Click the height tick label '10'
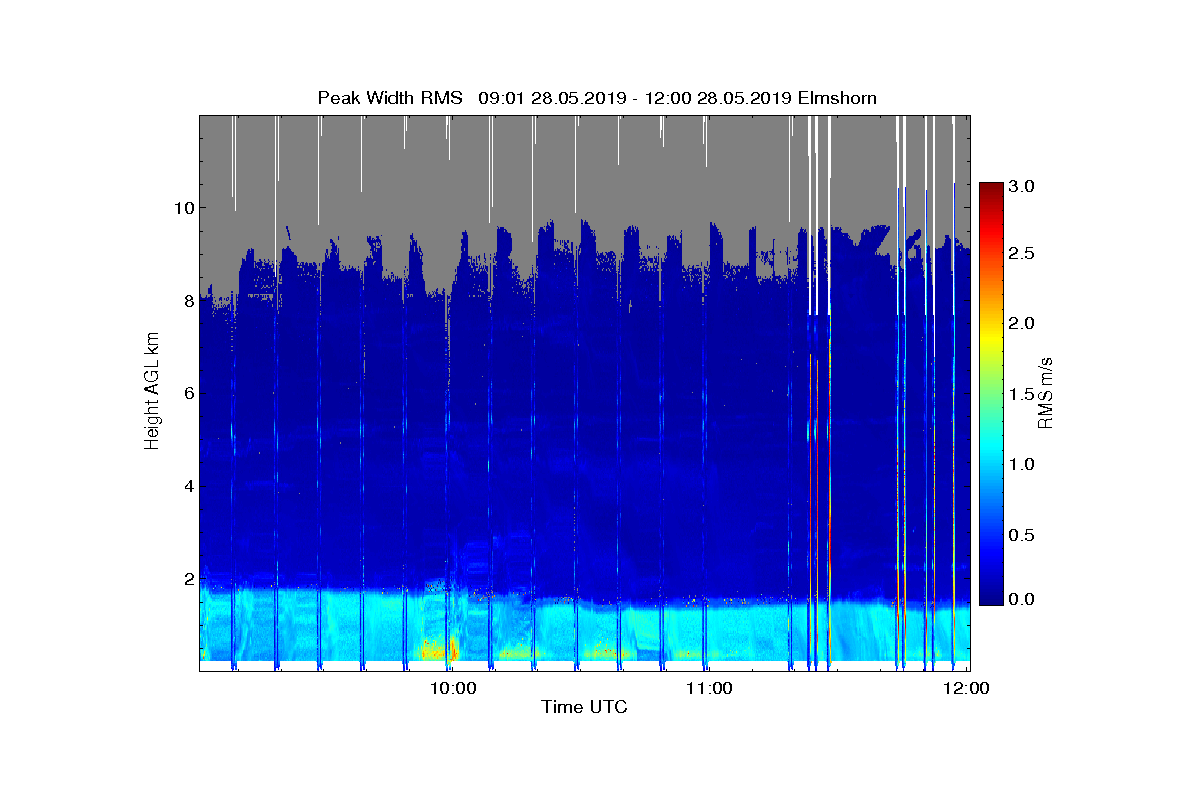 point(183,208)
